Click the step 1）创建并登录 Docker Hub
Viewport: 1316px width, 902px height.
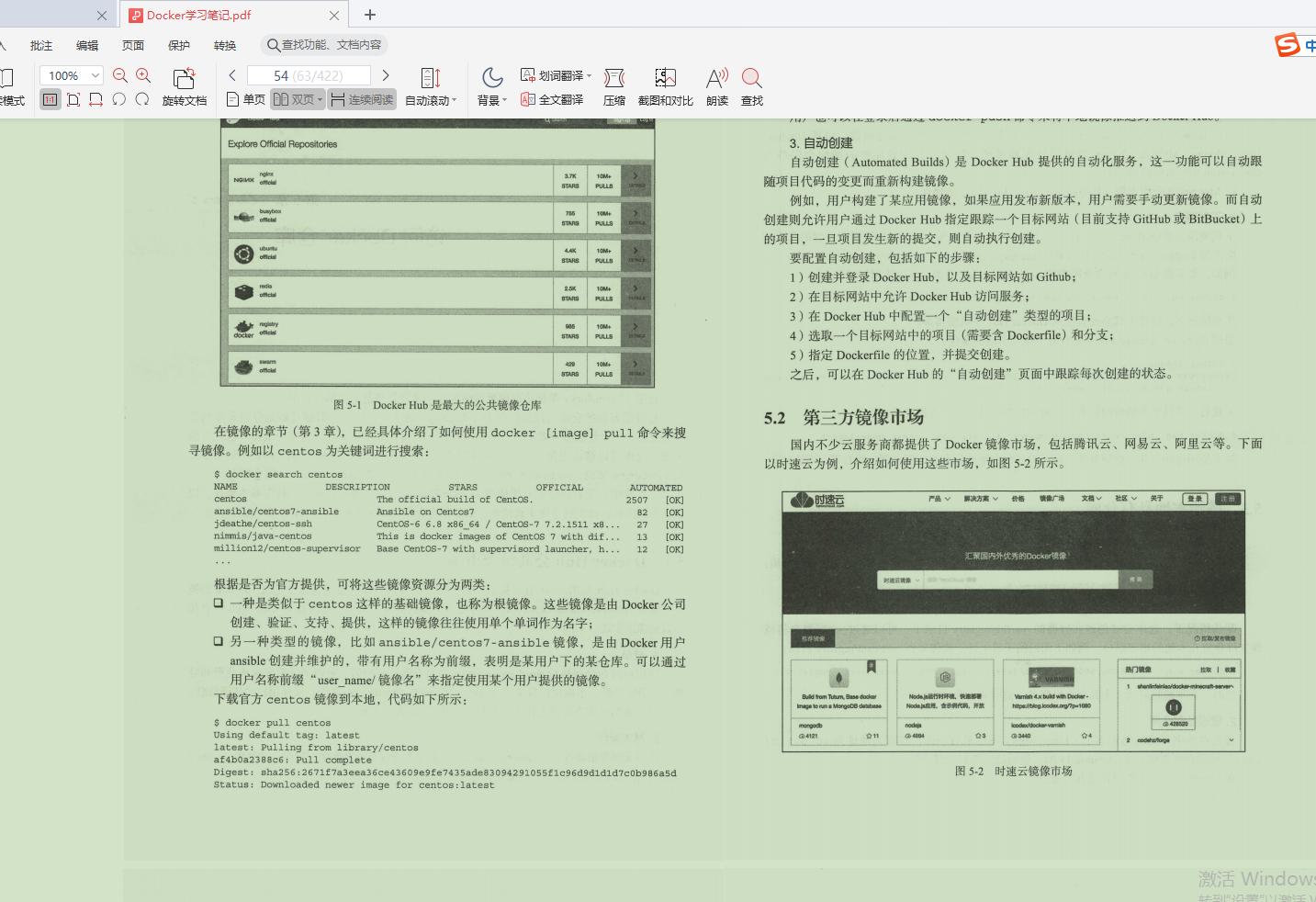[933, 277]
